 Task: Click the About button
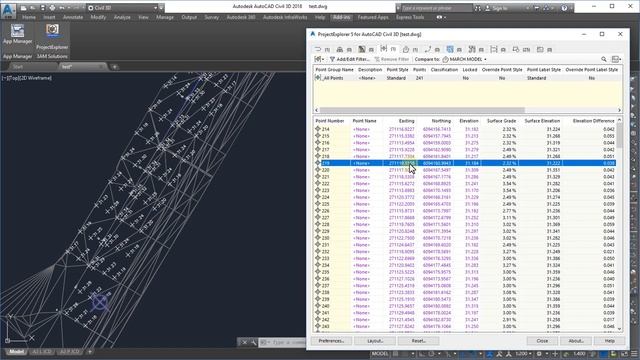(576, 341)
